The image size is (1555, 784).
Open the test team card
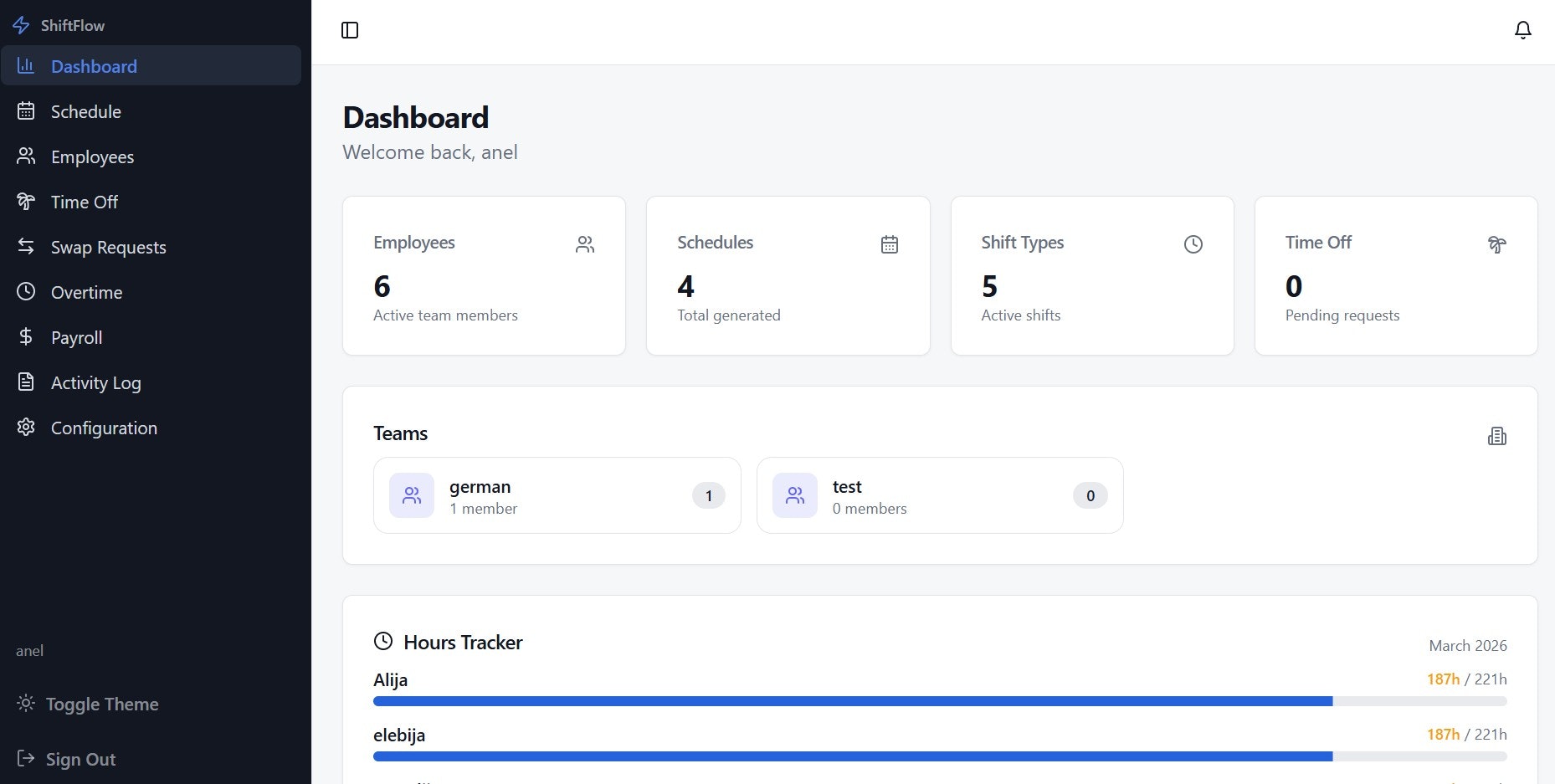click(940, 495)
